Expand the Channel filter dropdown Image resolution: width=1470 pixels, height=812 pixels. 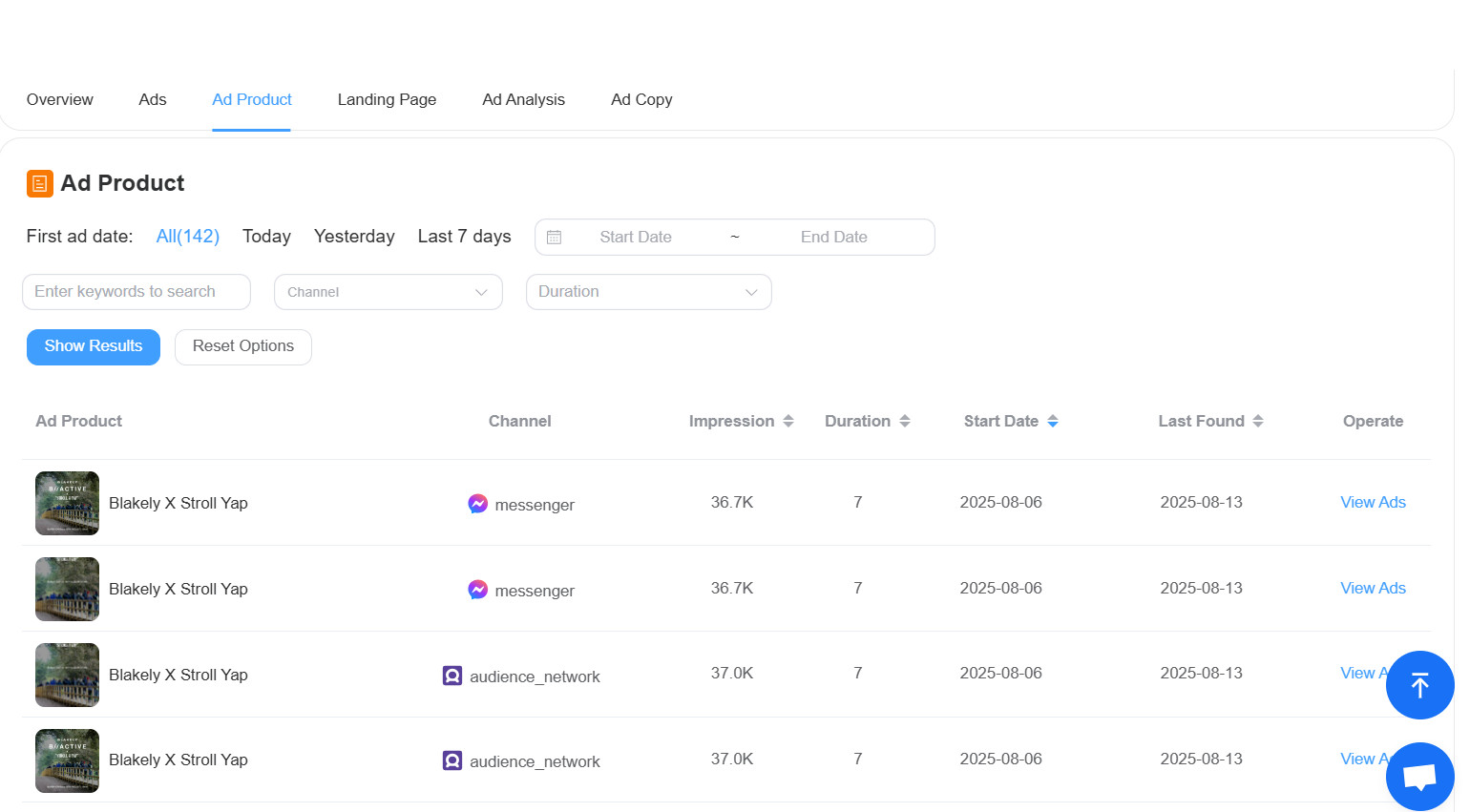coord(388,292)
